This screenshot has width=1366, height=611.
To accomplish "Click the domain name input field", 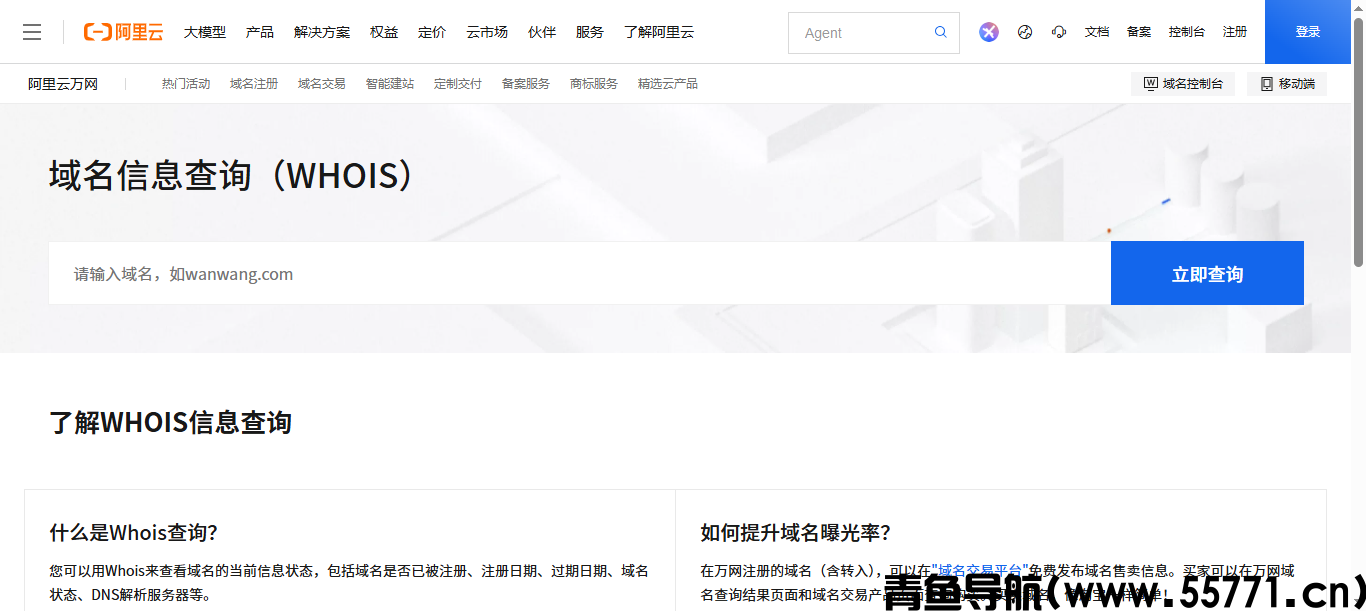I will point(580,273).
